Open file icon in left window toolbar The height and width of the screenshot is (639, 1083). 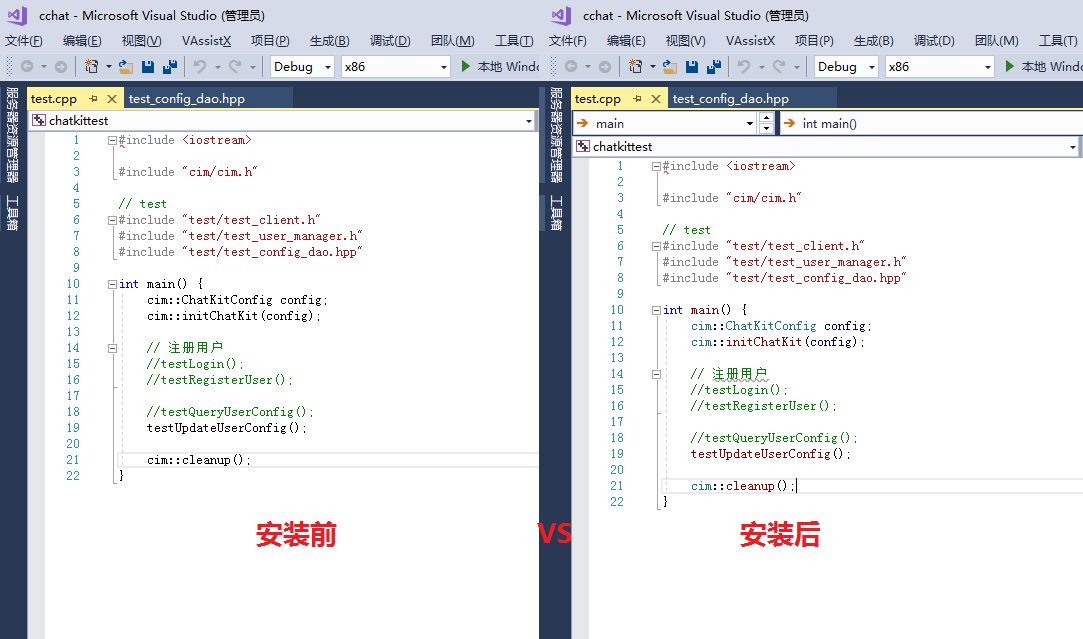pos(126,66)
